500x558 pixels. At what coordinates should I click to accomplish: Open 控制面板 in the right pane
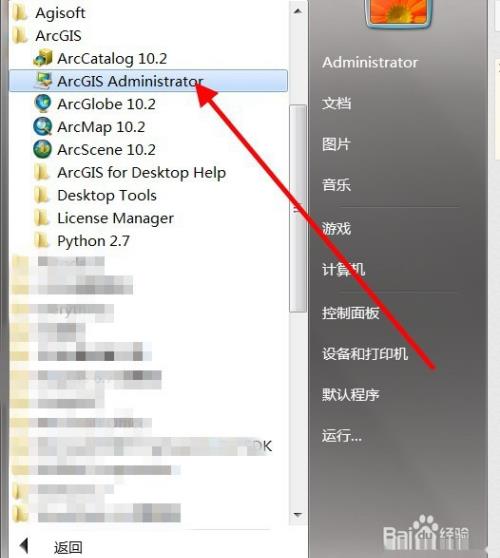tap(351, 313)
